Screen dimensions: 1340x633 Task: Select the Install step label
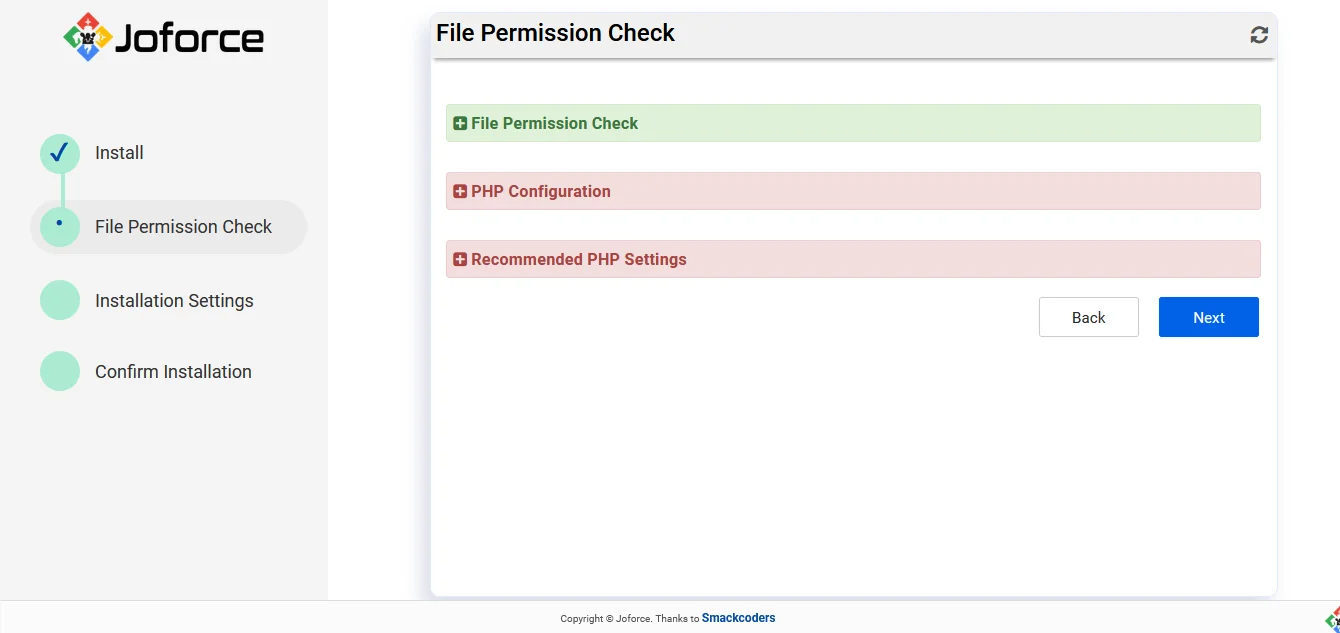(119, 153)
